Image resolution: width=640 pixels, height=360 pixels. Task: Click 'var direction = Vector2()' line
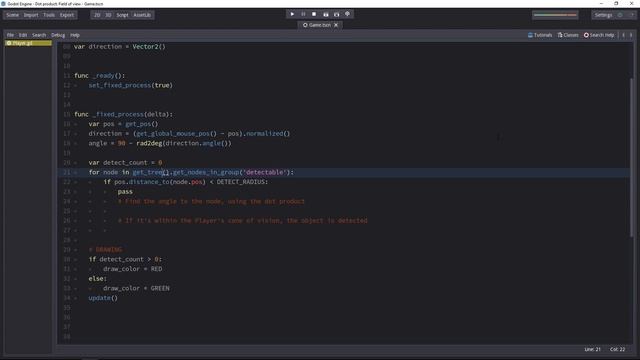[x=120, y=47]
